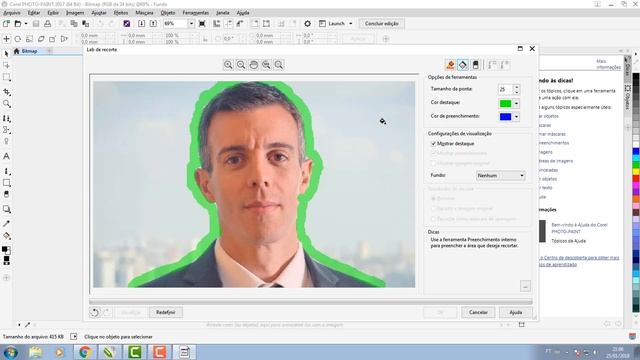Screen dimensions: 640x360
Task: Click the Tamanho da ponta value field
Action: tap(505, 89)
